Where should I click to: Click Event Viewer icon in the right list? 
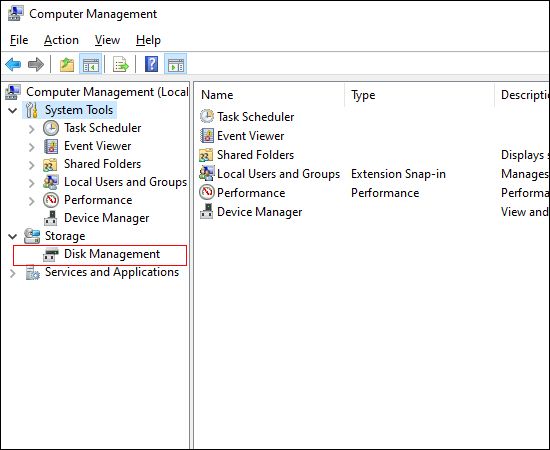207,136
